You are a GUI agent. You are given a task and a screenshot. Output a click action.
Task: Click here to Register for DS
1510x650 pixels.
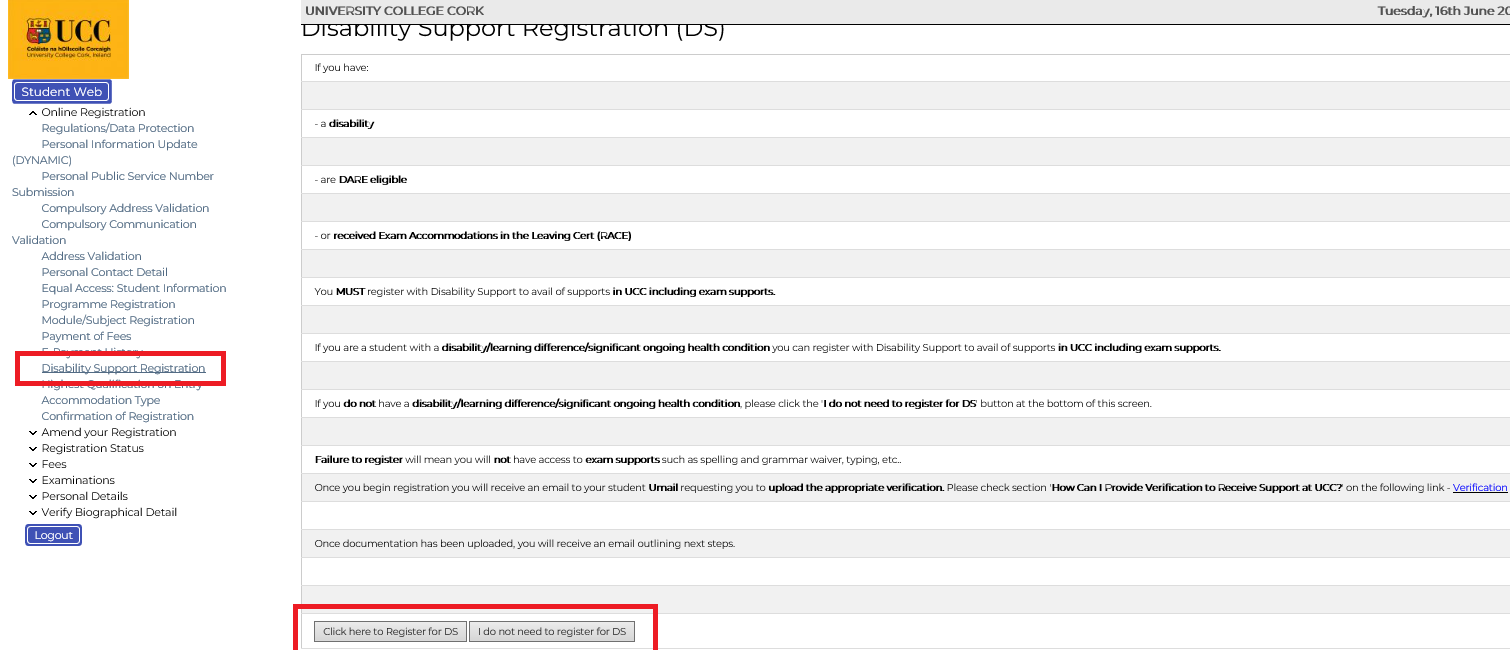[x=390, y=632]
